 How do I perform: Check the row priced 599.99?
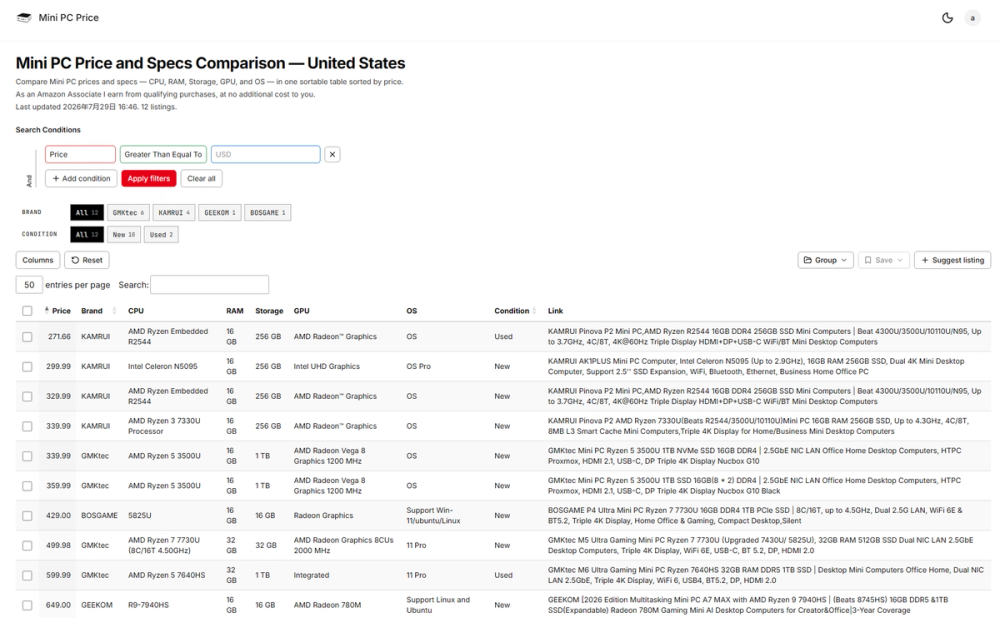[27, 575]
